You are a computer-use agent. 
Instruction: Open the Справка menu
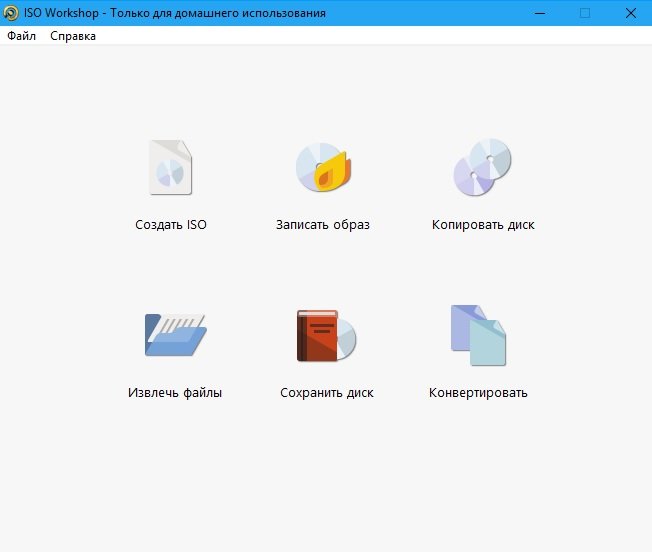(x=73, y=36)
